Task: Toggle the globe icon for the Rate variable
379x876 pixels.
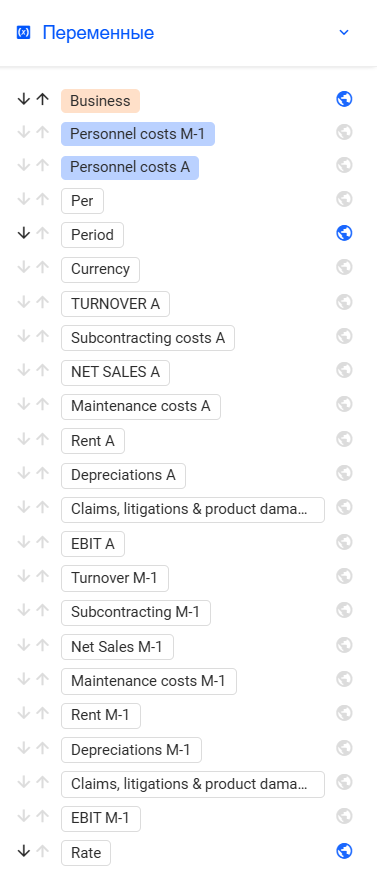Action: click(x=344, y=851)
